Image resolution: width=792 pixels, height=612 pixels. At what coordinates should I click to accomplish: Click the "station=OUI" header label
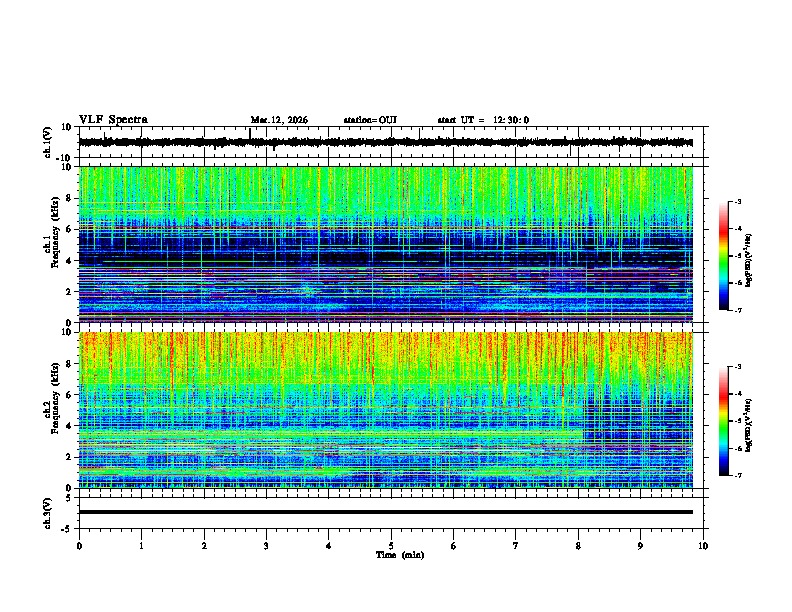[x=370, y=120]
